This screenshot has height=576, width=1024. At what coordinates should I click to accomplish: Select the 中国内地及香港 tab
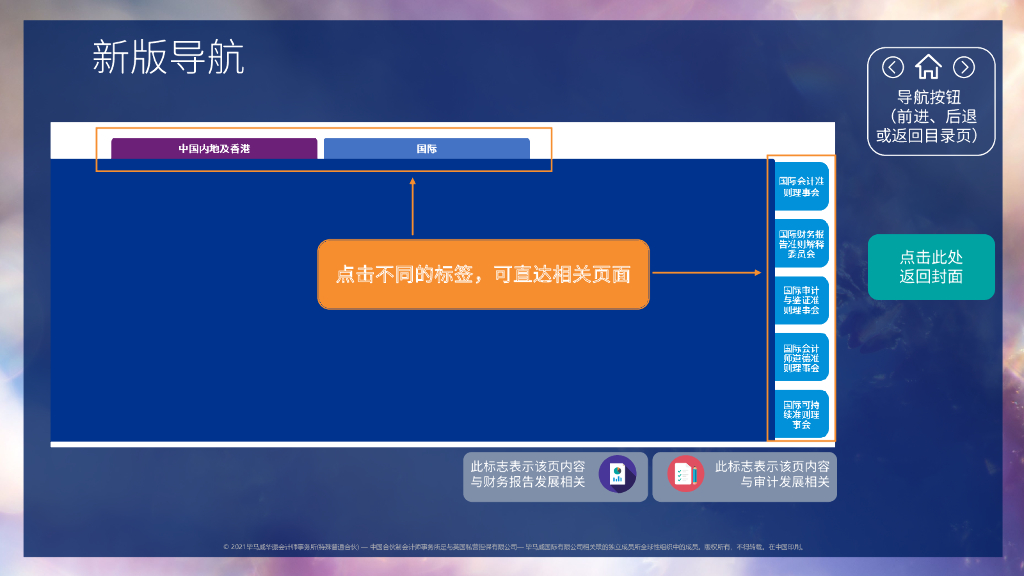(214, 148)
